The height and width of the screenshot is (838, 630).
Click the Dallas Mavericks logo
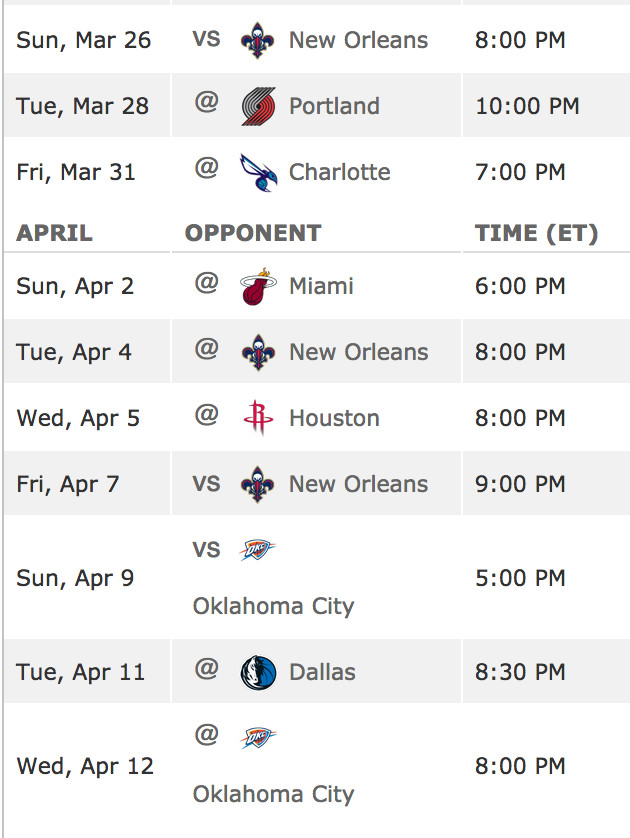(258, 672)
